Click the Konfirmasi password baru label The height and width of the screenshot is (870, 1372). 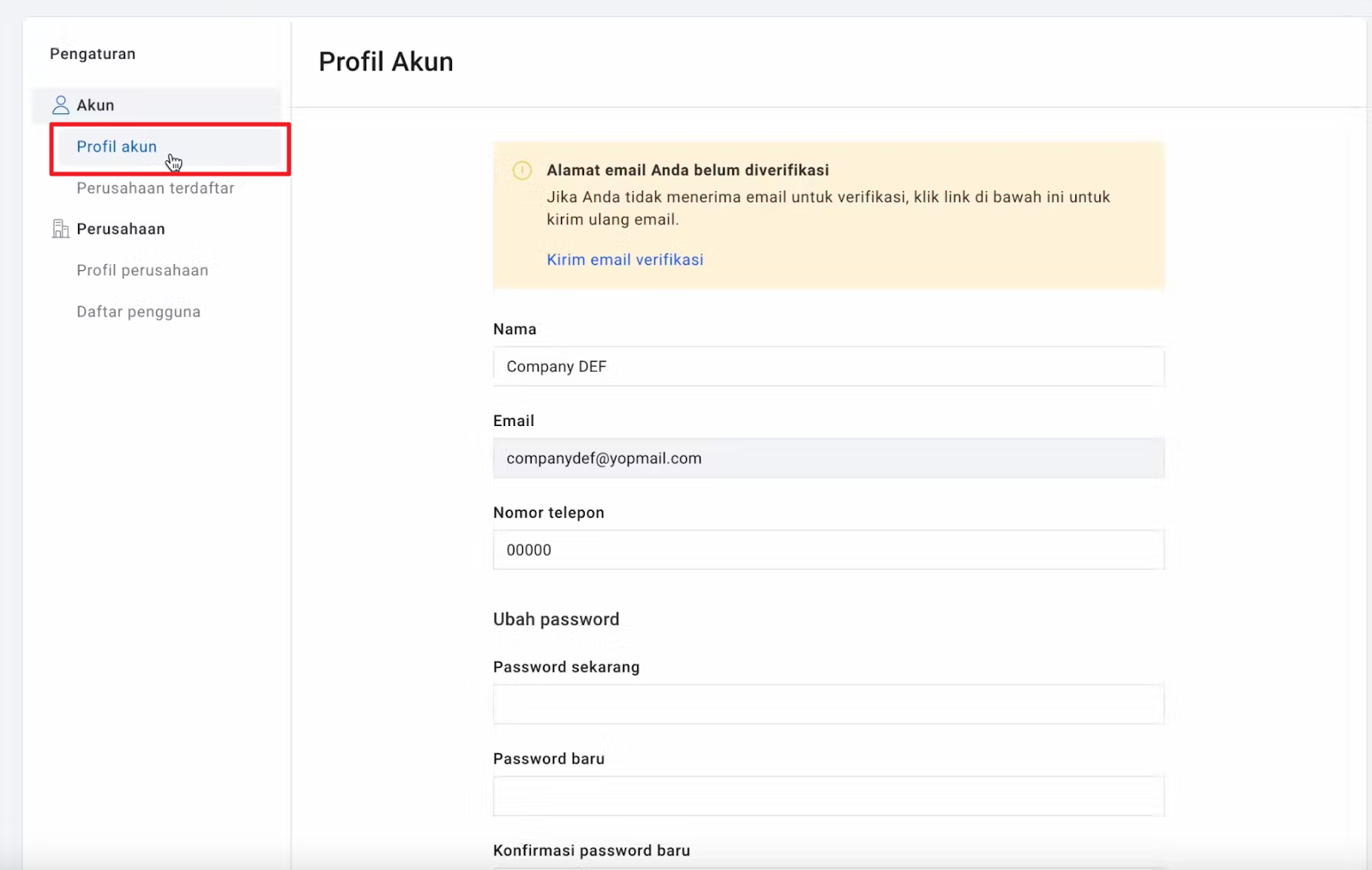(x=591, y=850)
